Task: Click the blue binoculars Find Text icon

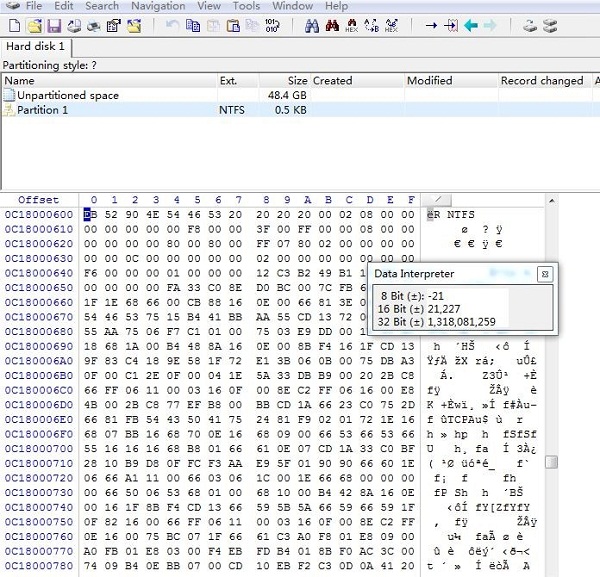Action: (x=312, y=26)
